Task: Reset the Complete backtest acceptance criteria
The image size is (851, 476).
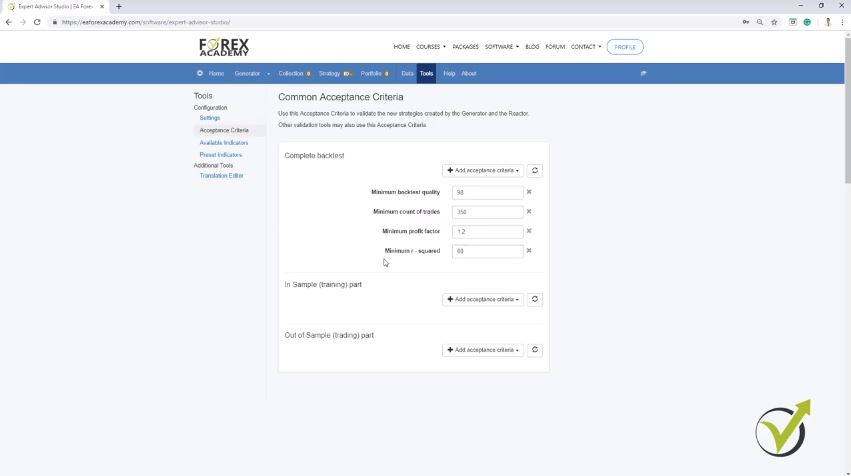Action: click(x=535, y=171)
